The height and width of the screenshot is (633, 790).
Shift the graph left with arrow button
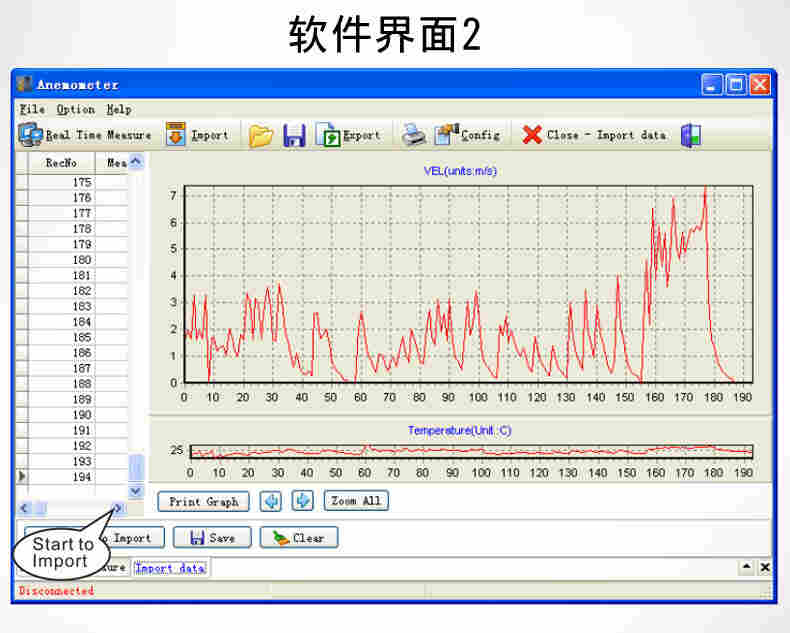270,501
